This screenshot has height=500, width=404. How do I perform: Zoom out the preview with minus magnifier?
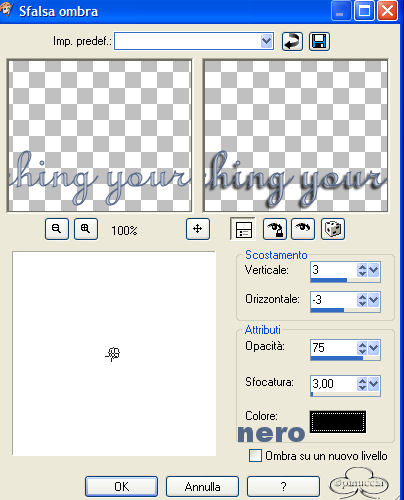point(57,229)
